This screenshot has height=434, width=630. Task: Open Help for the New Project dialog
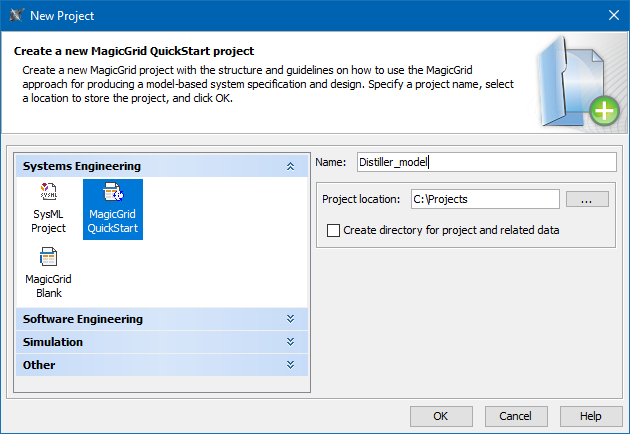591,415
